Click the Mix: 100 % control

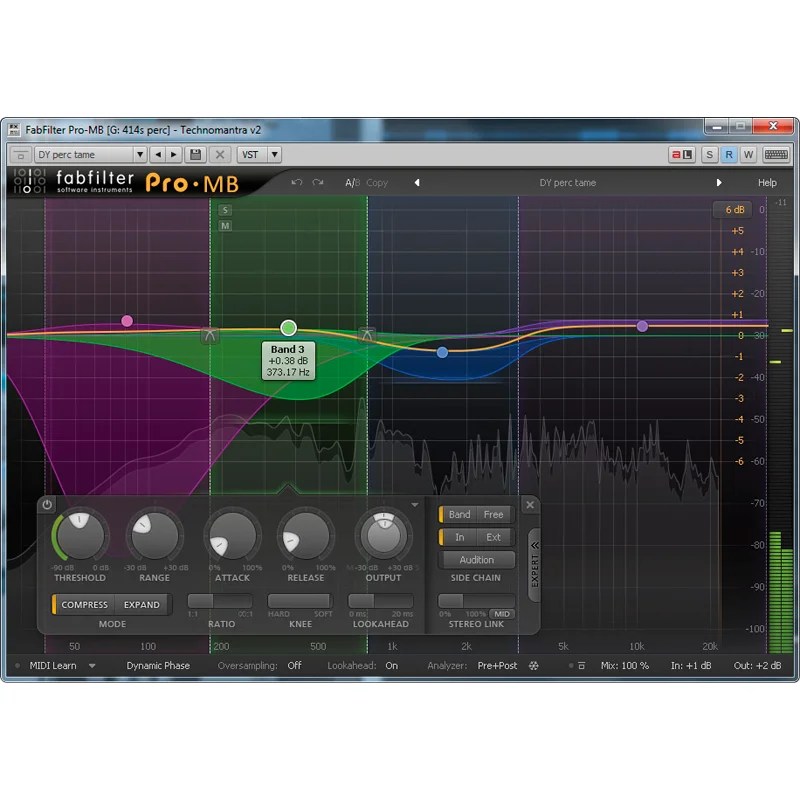click(624, 666)
